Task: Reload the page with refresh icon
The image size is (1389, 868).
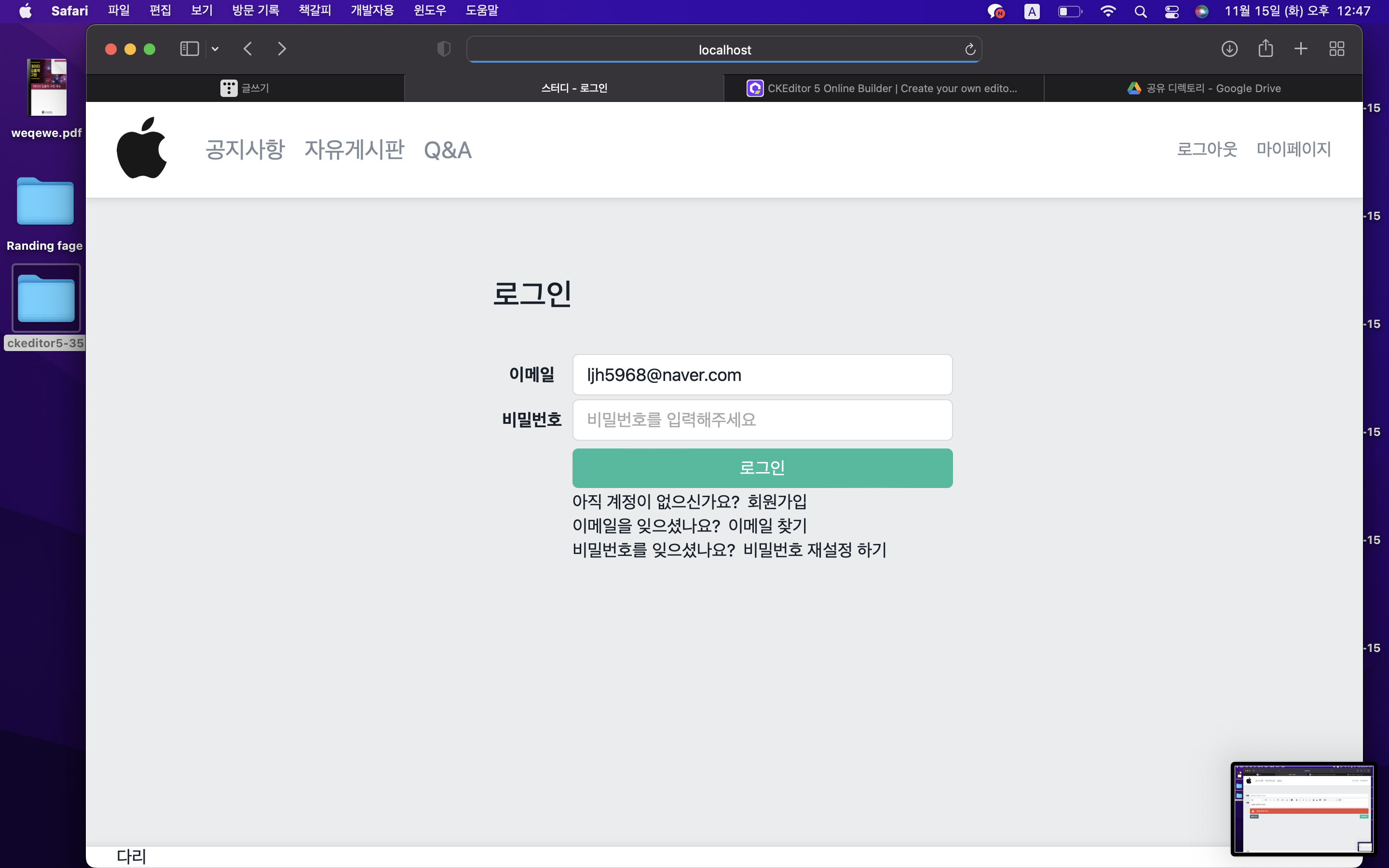Action: [970, 49]
